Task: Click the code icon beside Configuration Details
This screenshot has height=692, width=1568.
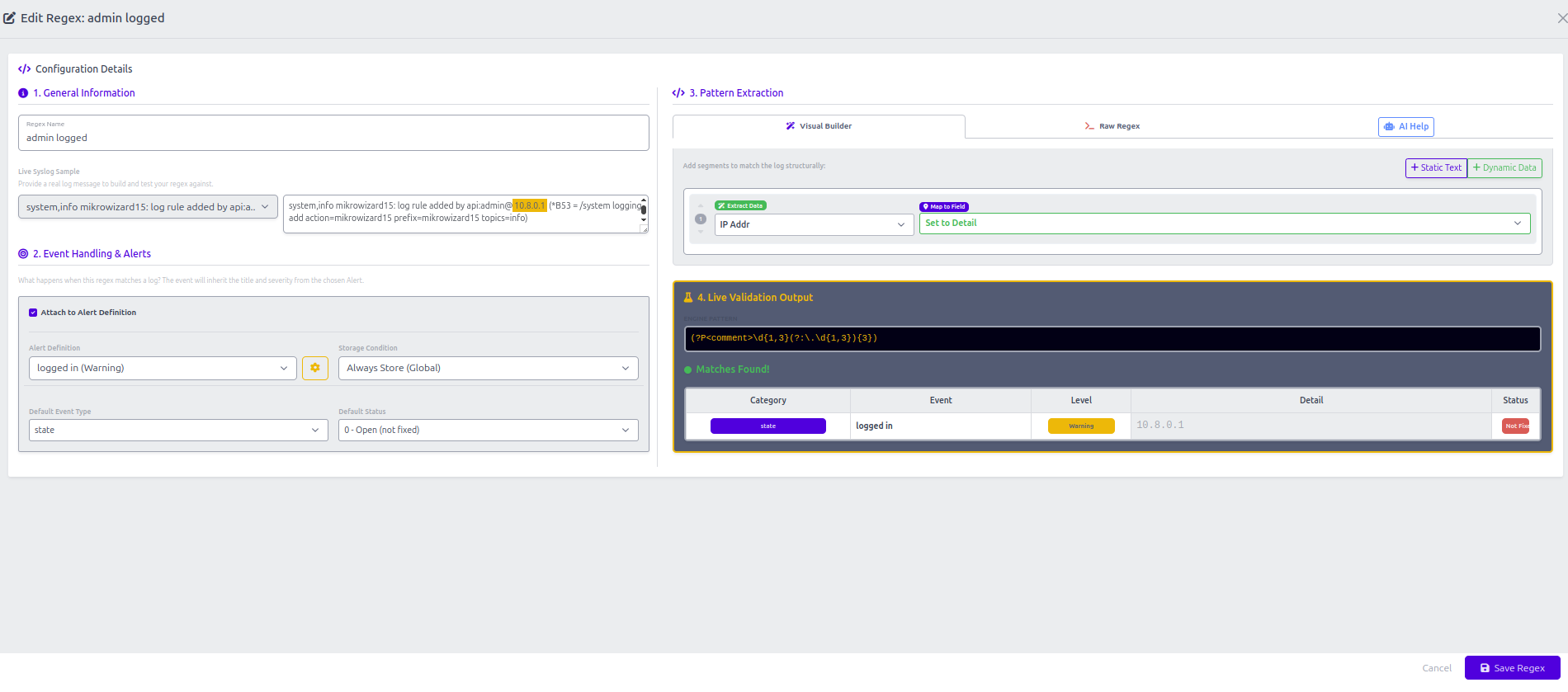Action: (24, 69)
